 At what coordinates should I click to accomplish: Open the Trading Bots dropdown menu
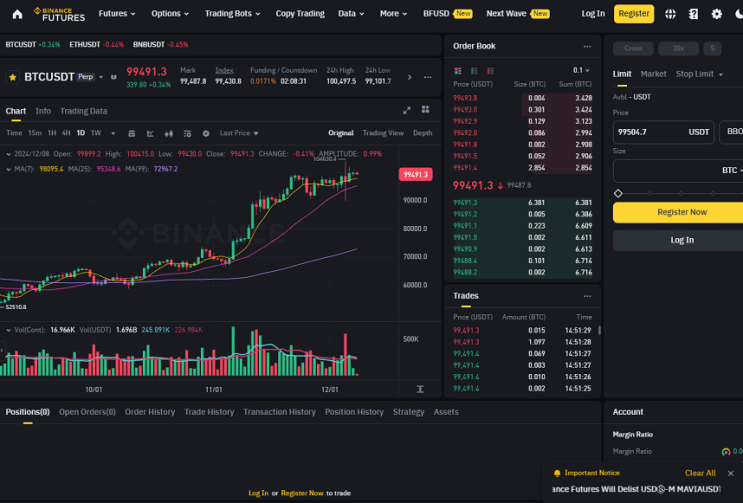232,14
